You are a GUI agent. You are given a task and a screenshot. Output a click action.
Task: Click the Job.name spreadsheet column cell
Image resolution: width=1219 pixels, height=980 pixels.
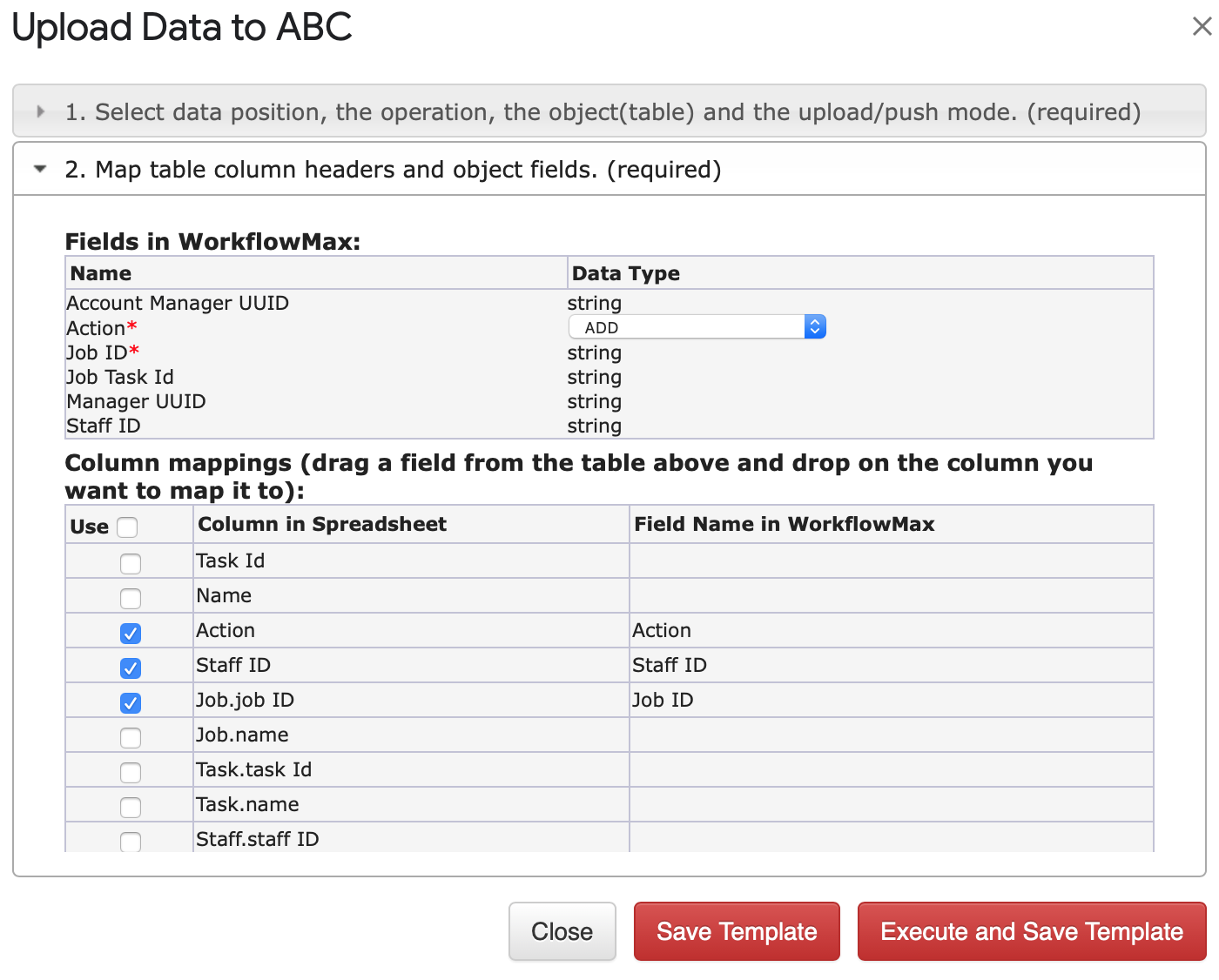pyautogui.click(x=411, y=735)
